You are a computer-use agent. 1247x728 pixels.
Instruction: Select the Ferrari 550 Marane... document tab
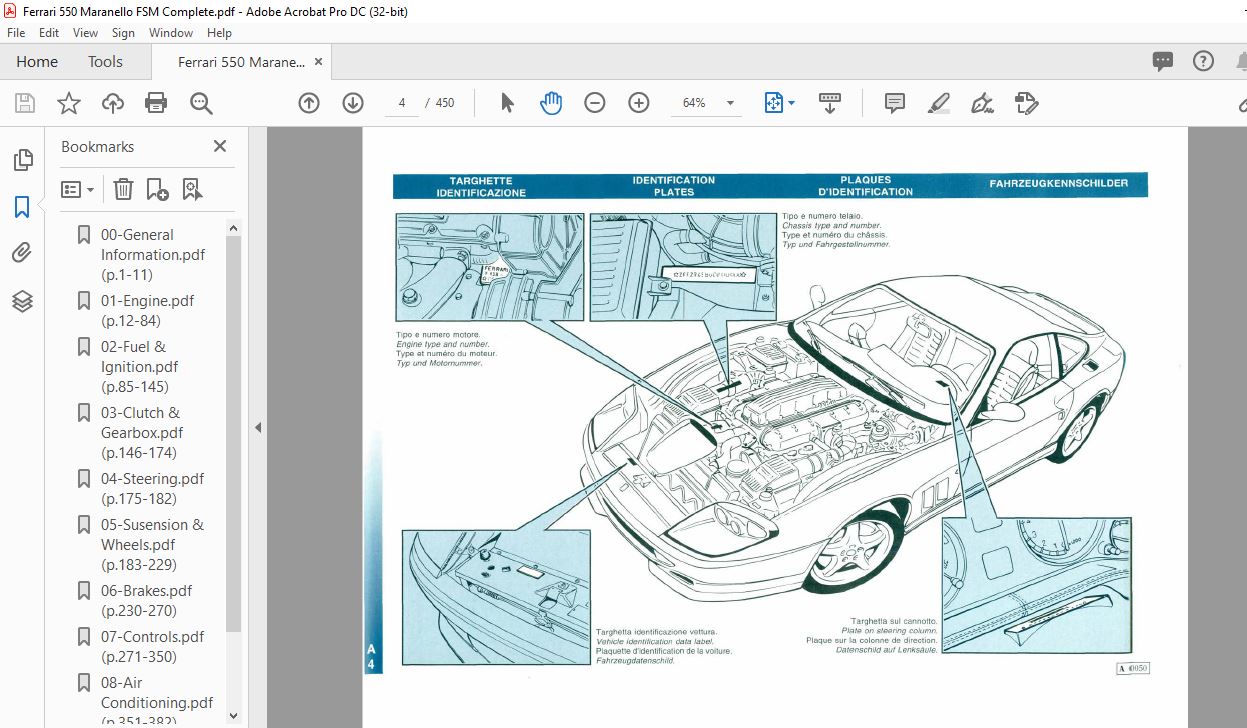click(241, 62)
